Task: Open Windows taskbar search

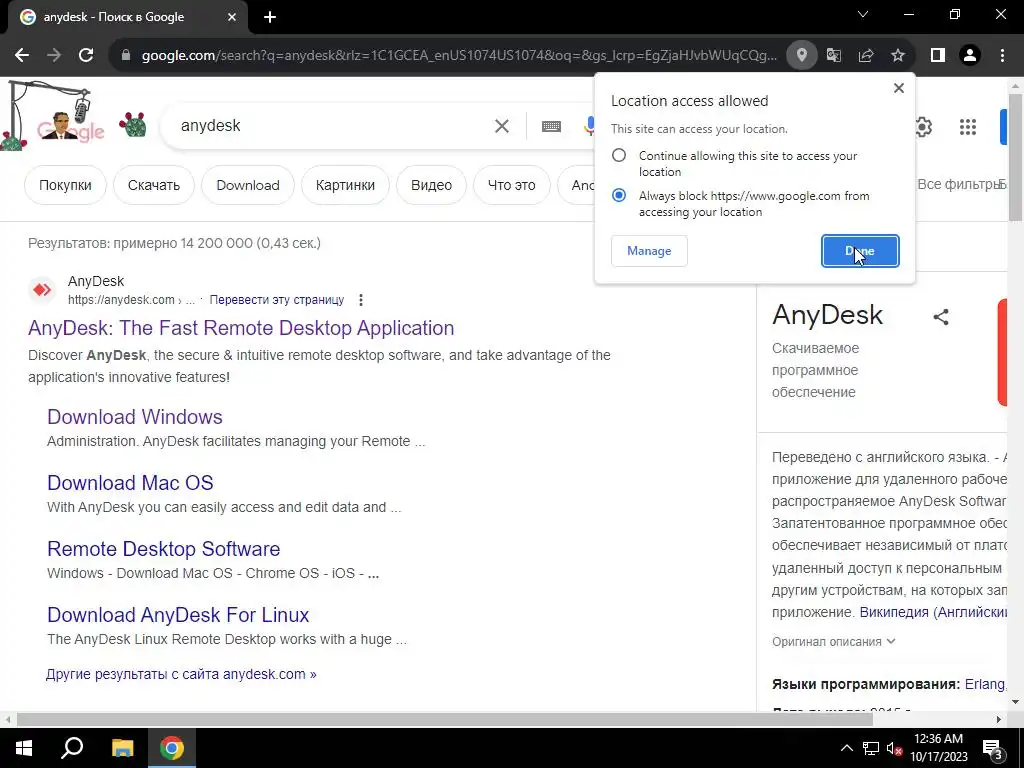Action: [72, 748]
